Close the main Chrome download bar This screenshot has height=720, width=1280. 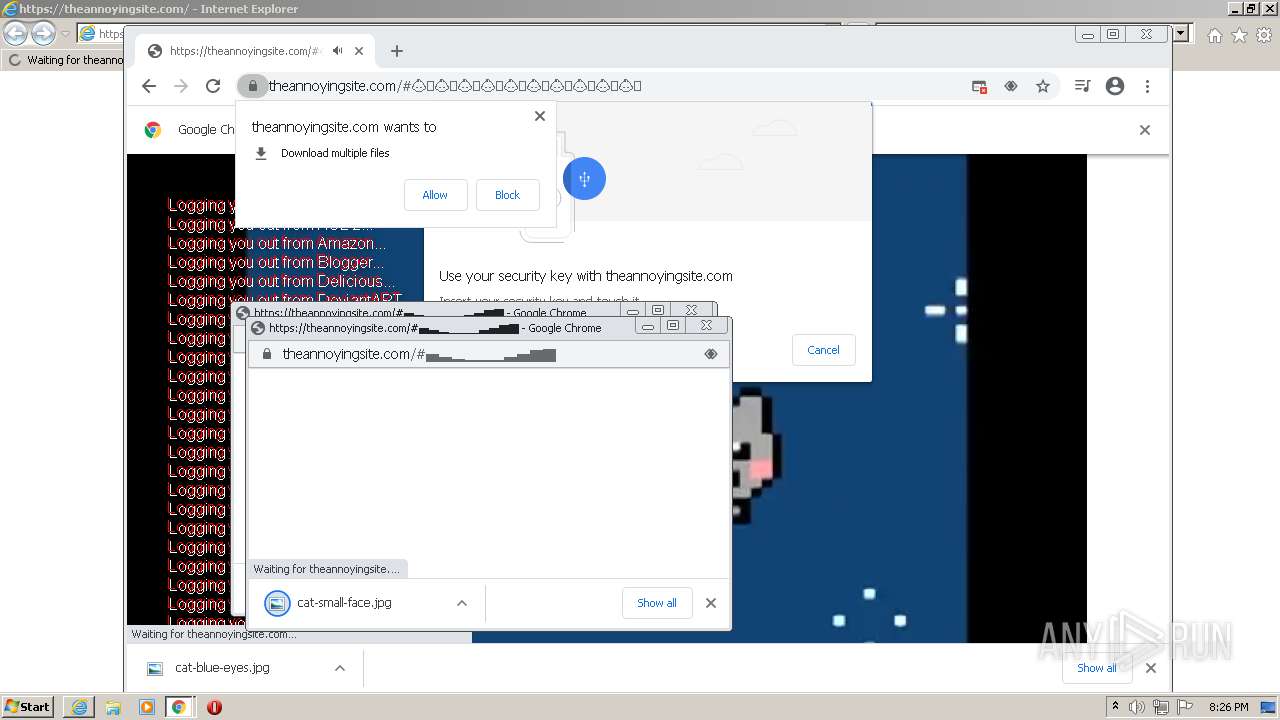(x=1151, y=668)
